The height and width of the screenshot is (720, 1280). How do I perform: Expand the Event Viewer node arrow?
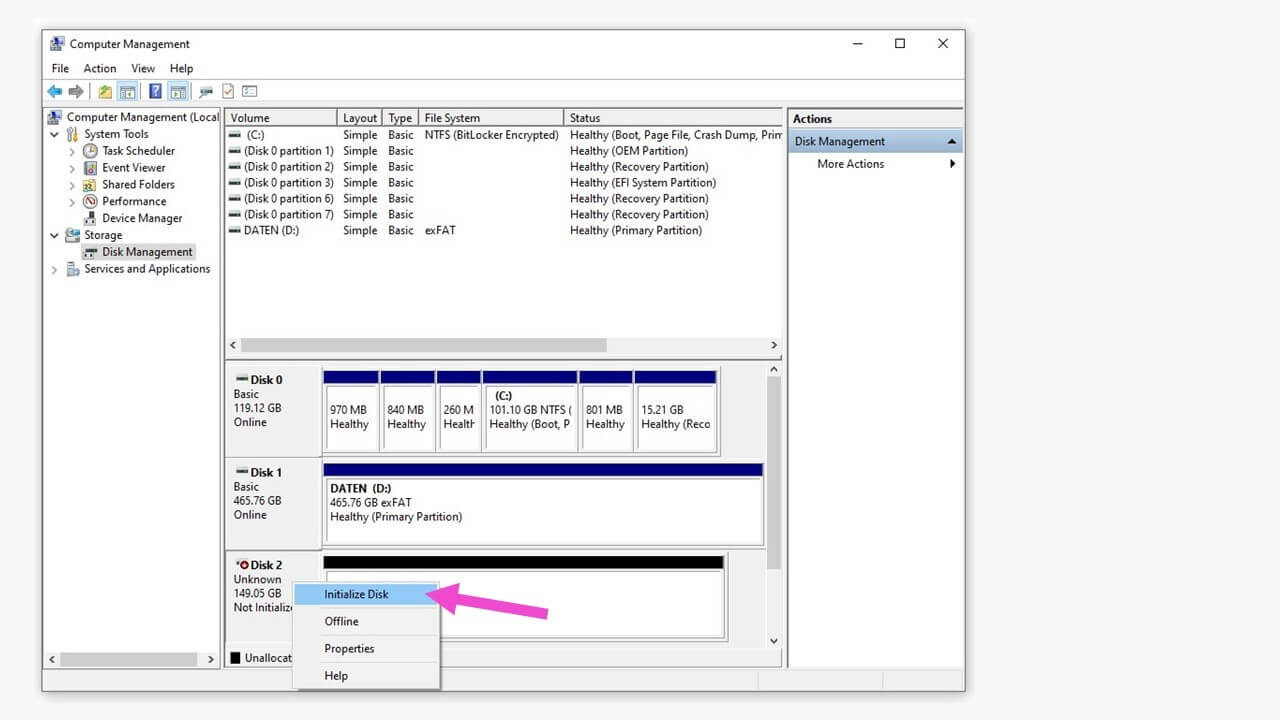[72, 168]
